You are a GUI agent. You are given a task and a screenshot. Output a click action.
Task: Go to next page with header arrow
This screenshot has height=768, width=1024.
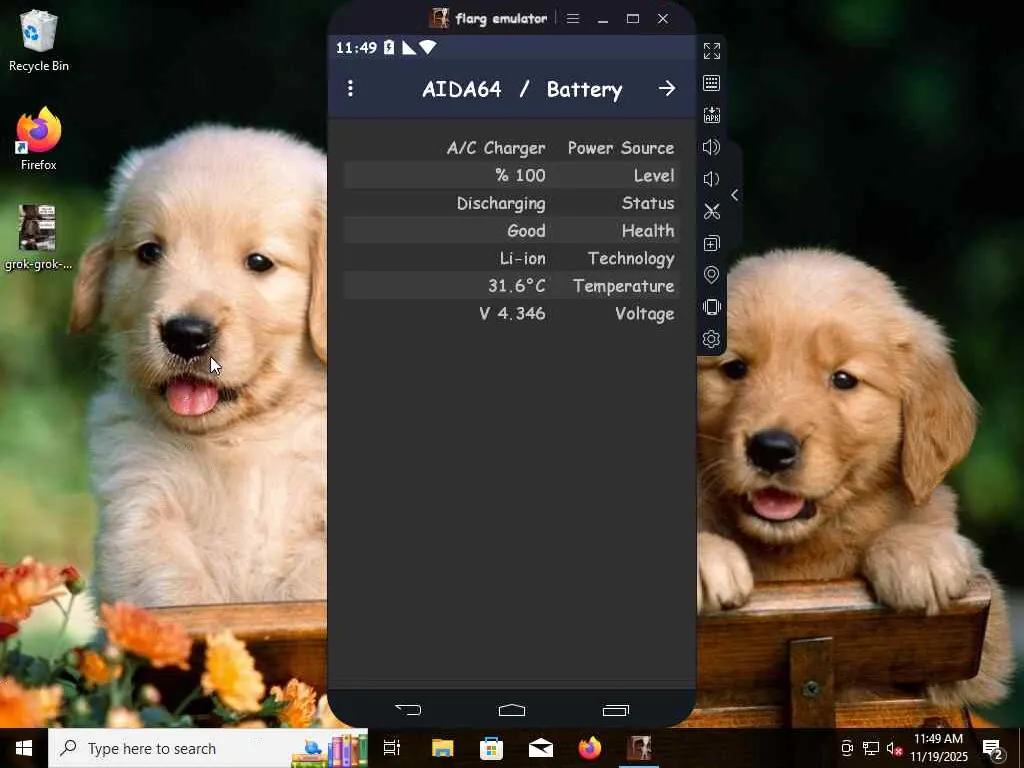(667, 88)
